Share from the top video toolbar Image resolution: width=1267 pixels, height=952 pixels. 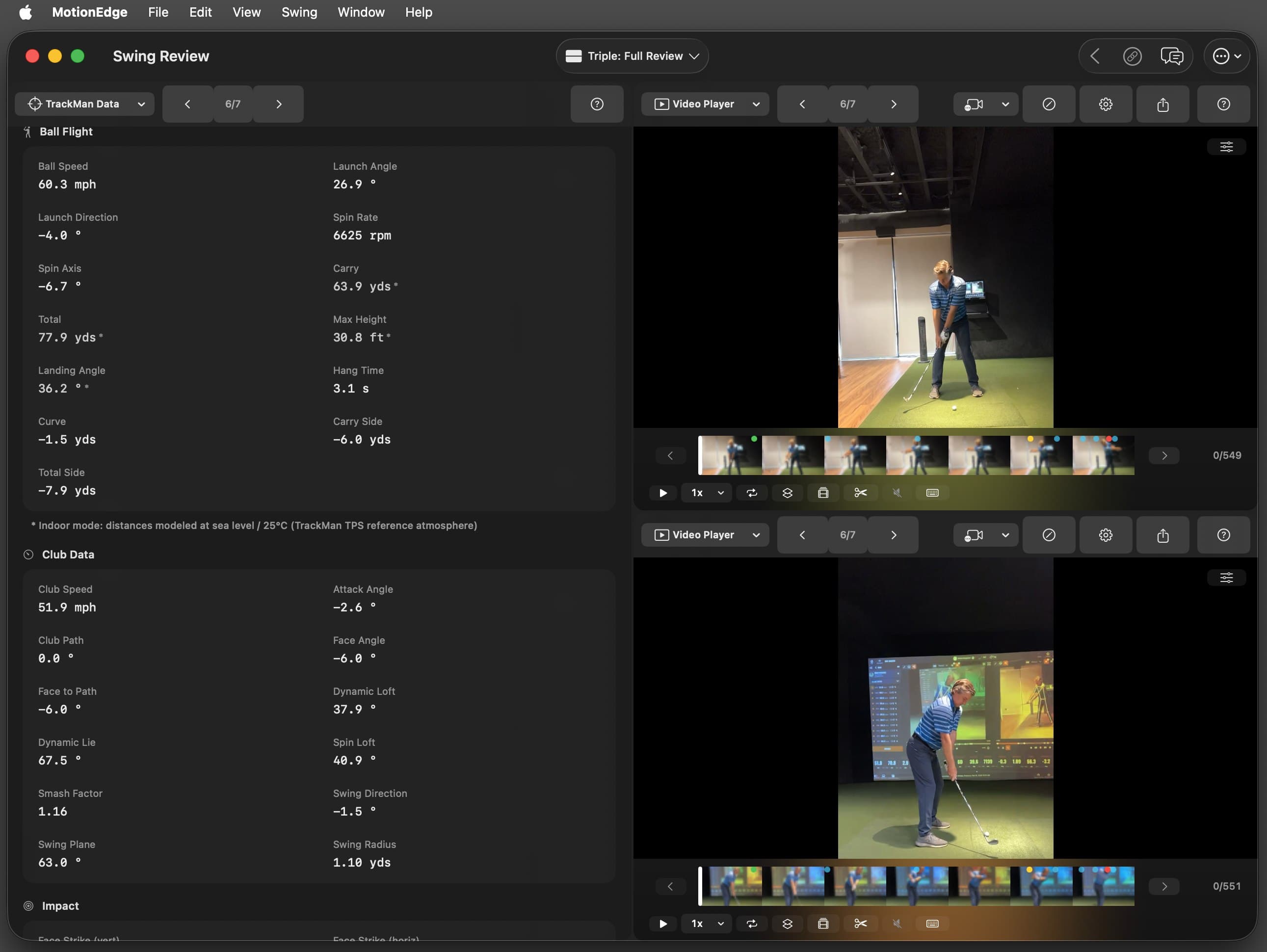[1162, 104]
